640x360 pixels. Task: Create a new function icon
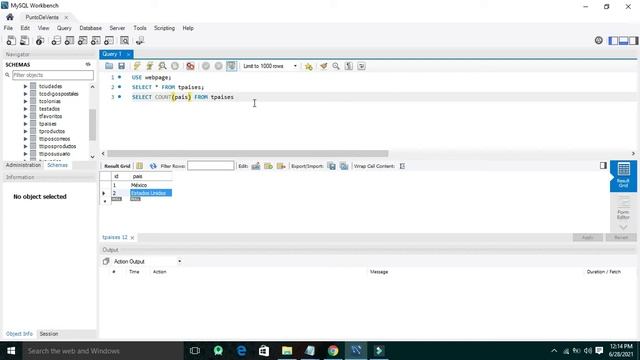point(109,40)
